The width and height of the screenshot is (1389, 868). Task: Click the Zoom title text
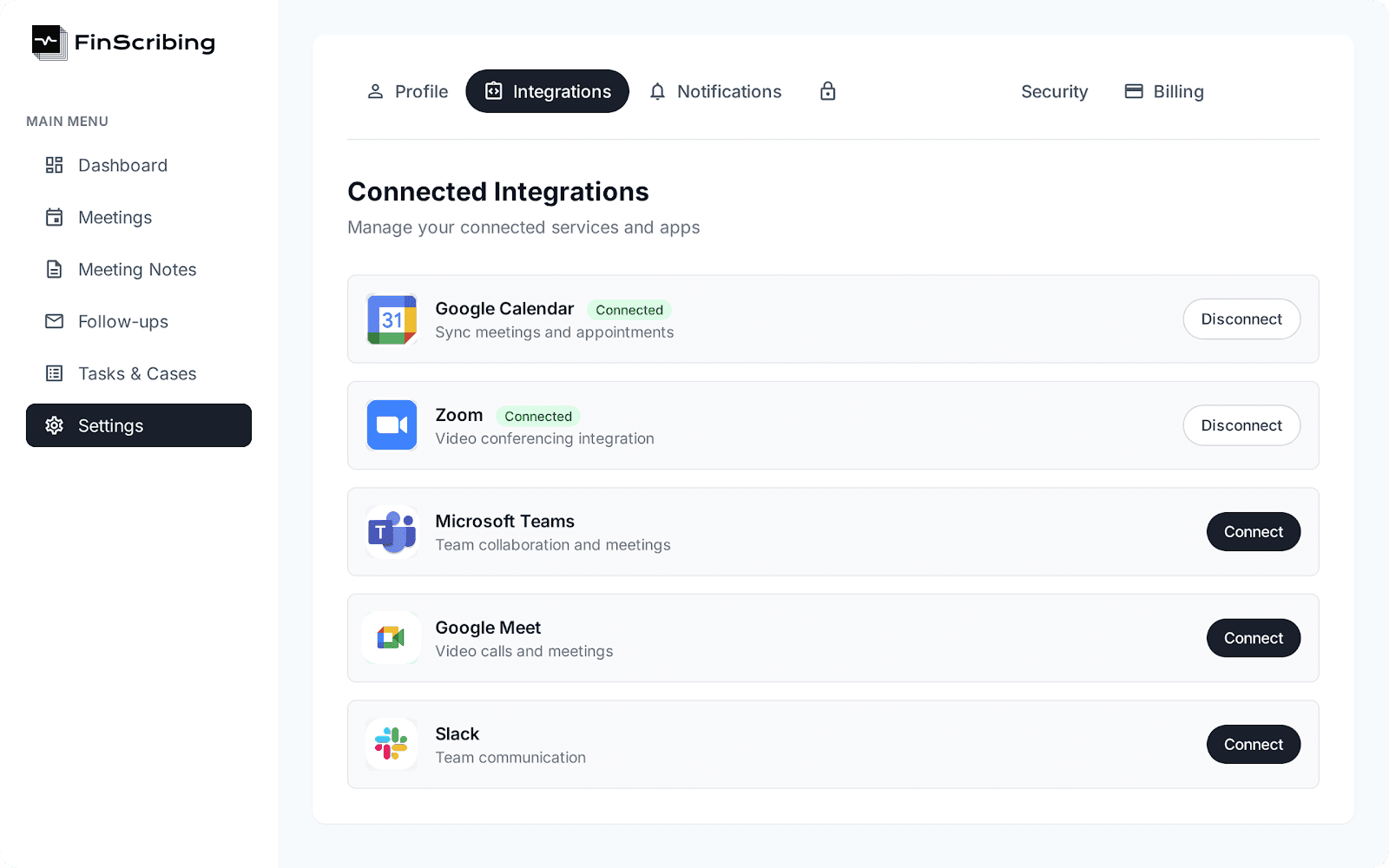[x=459, y=416]
